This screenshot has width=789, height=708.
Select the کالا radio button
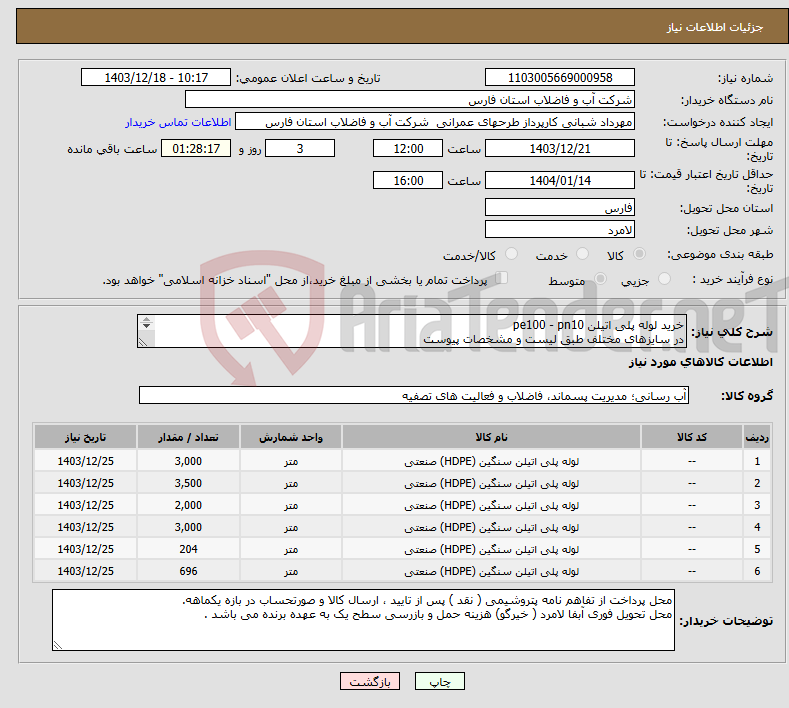(639, 254)
